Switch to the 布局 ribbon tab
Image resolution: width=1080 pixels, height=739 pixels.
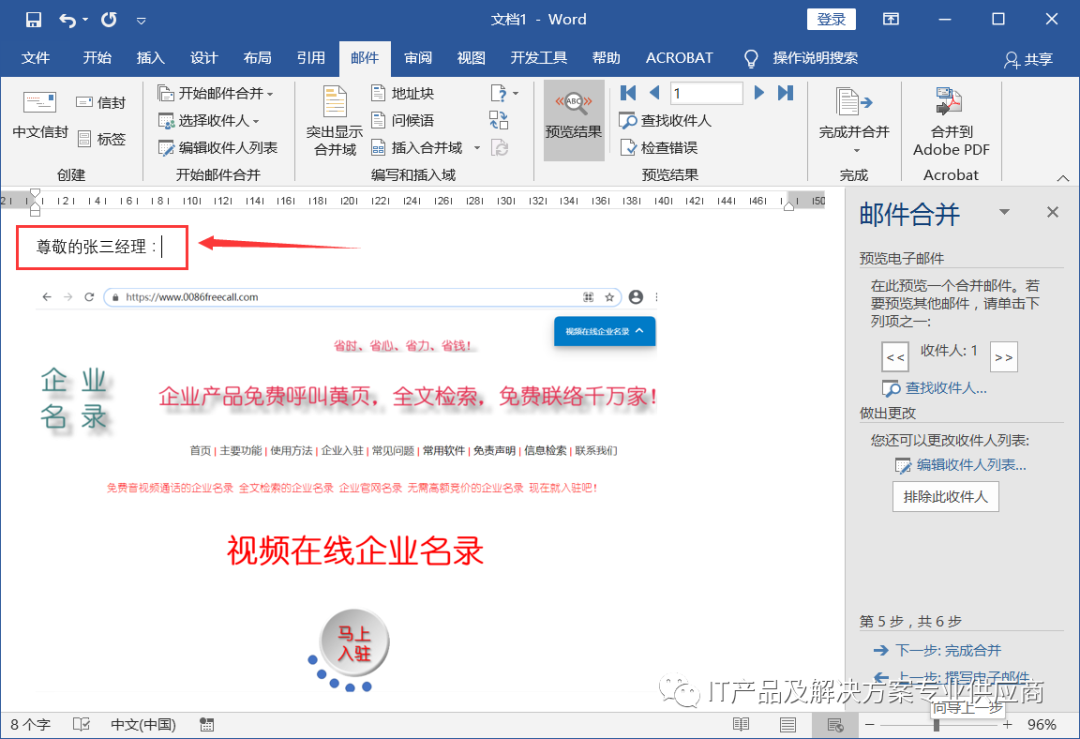click(x=257, y=58)
